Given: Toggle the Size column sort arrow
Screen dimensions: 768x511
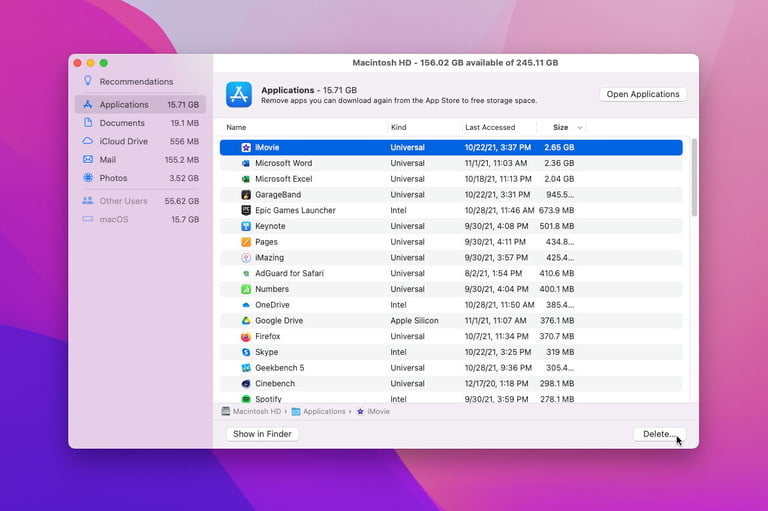Looking at the screenshot, I should (579, 127).
